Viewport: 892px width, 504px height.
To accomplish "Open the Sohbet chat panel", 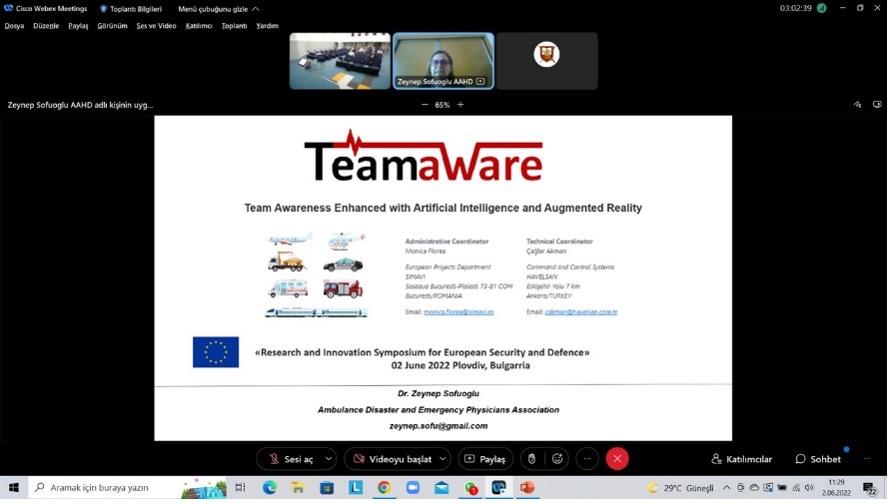I will click(x=818, y=459).
